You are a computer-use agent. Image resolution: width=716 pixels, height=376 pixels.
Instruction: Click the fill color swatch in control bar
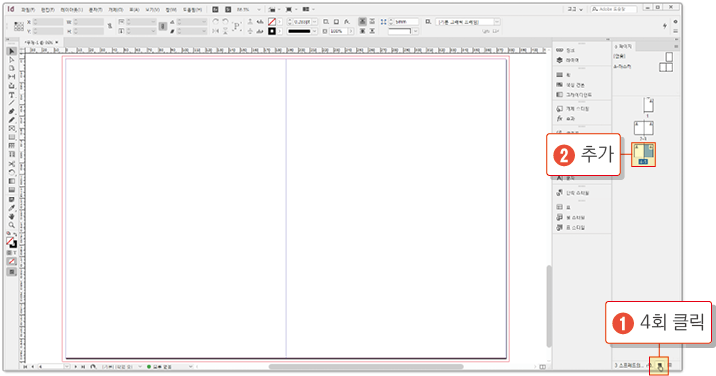(272, 22)
